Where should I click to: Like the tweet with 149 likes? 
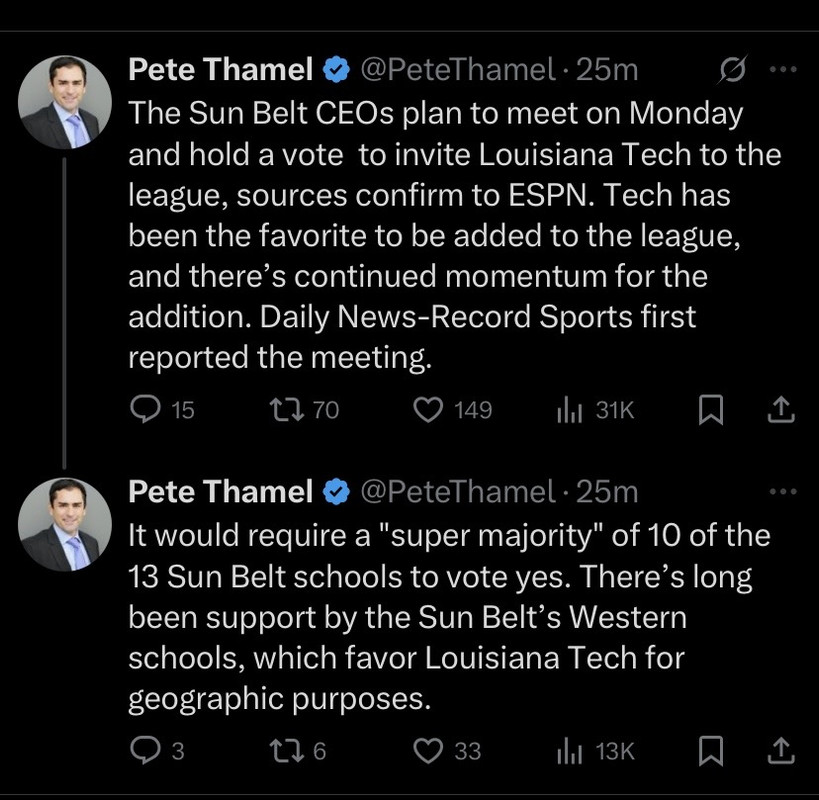(x=428, y=410)
